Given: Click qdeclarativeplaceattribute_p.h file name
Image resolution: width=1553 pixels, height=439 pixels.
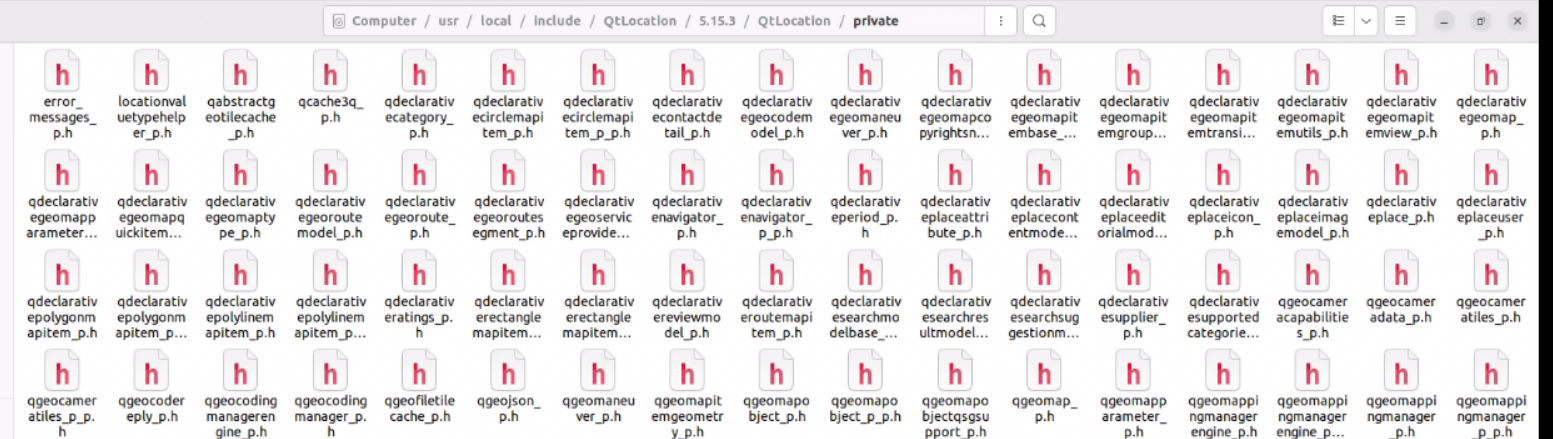Looking at the screenshot, I should [x=955, y=217].
